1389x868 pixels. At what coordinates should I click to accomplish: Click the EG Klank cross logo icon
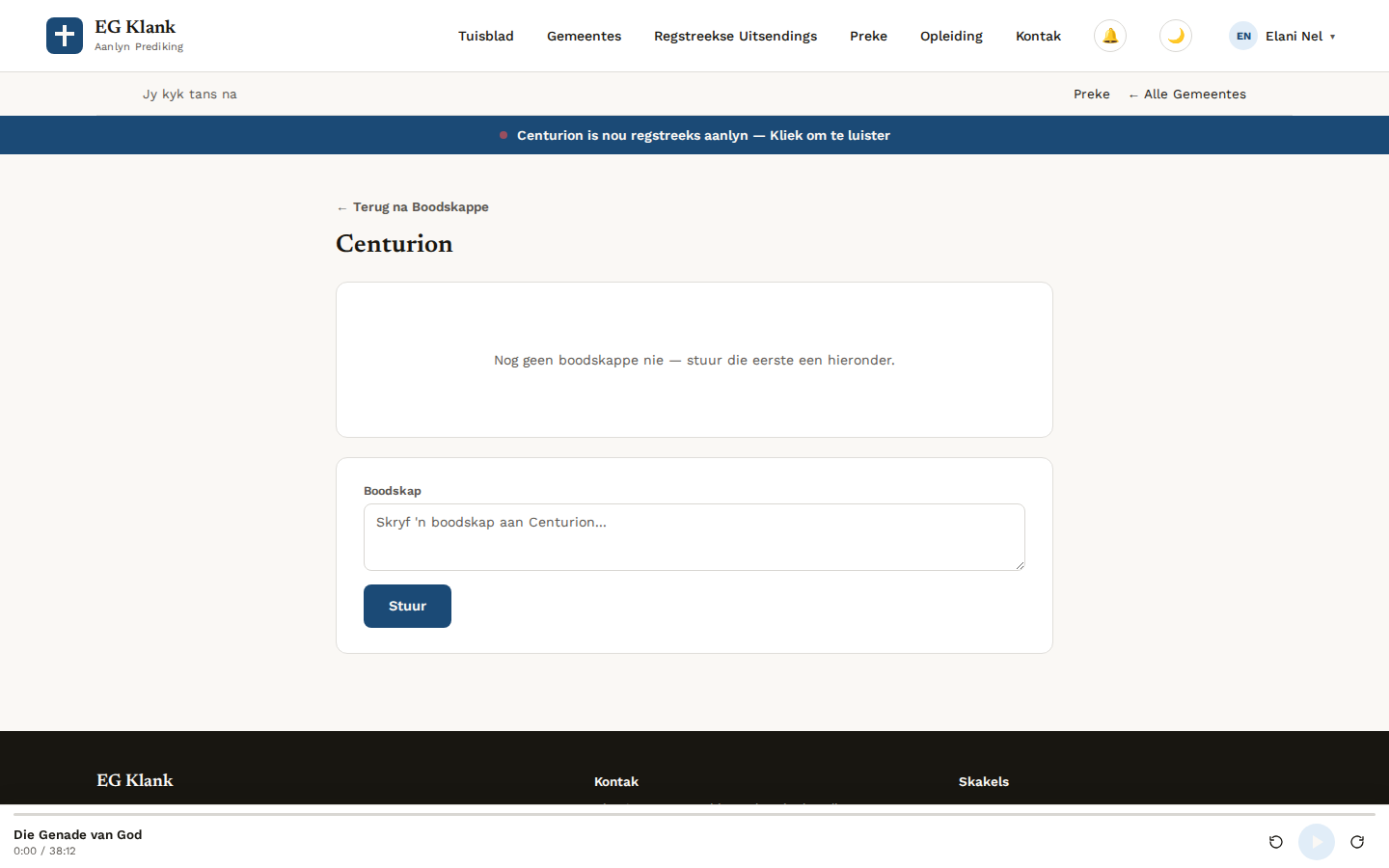coord(65,36)
